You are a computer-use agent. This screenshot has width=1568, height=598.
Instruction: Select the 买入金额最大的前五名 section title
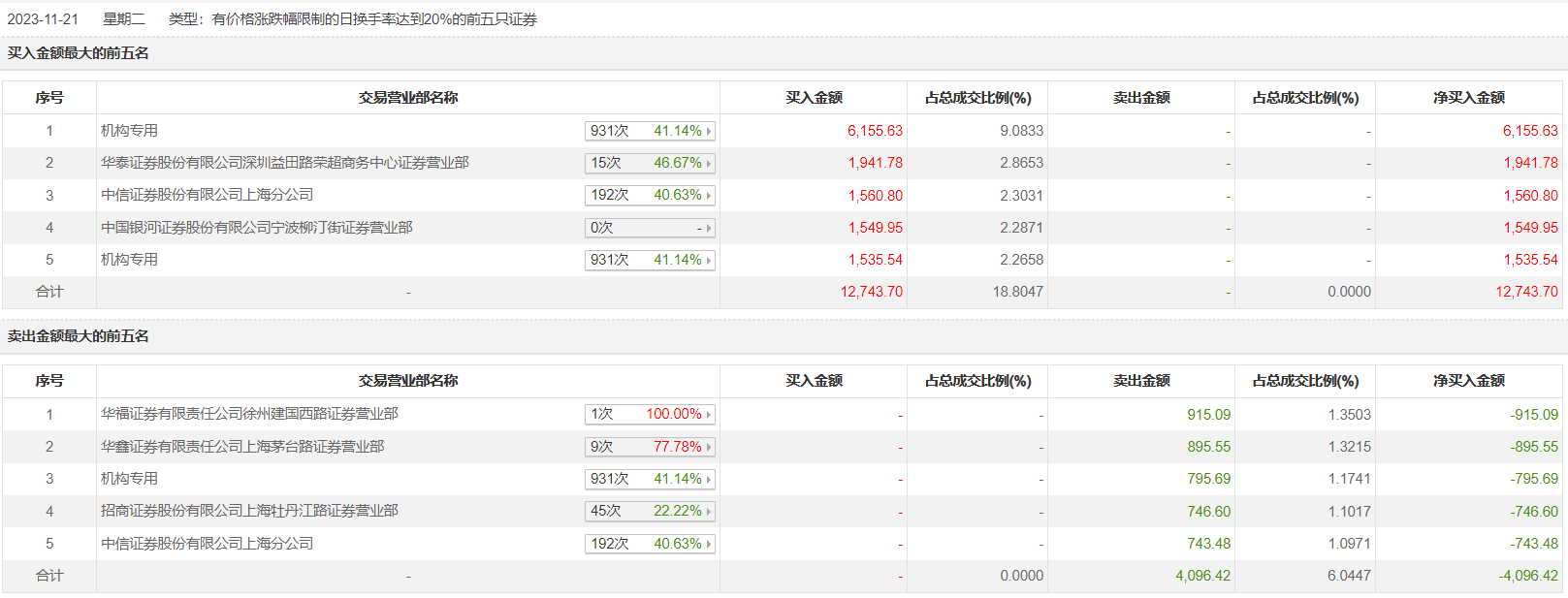coord(79,53)
